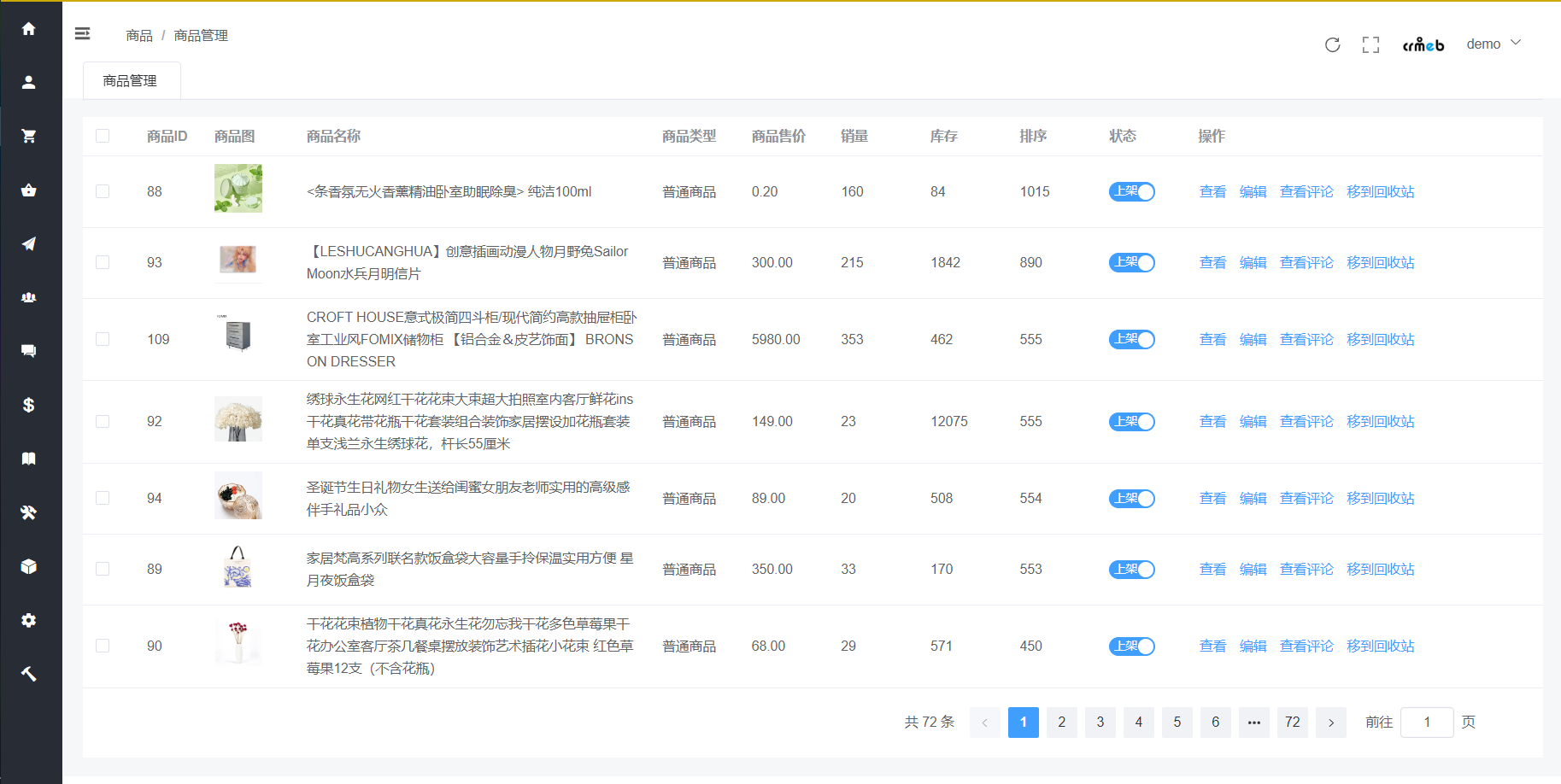Viewport: 1561px width, 784px height.
Task: Go to page 2
Action: click(x=1061, y=722)
